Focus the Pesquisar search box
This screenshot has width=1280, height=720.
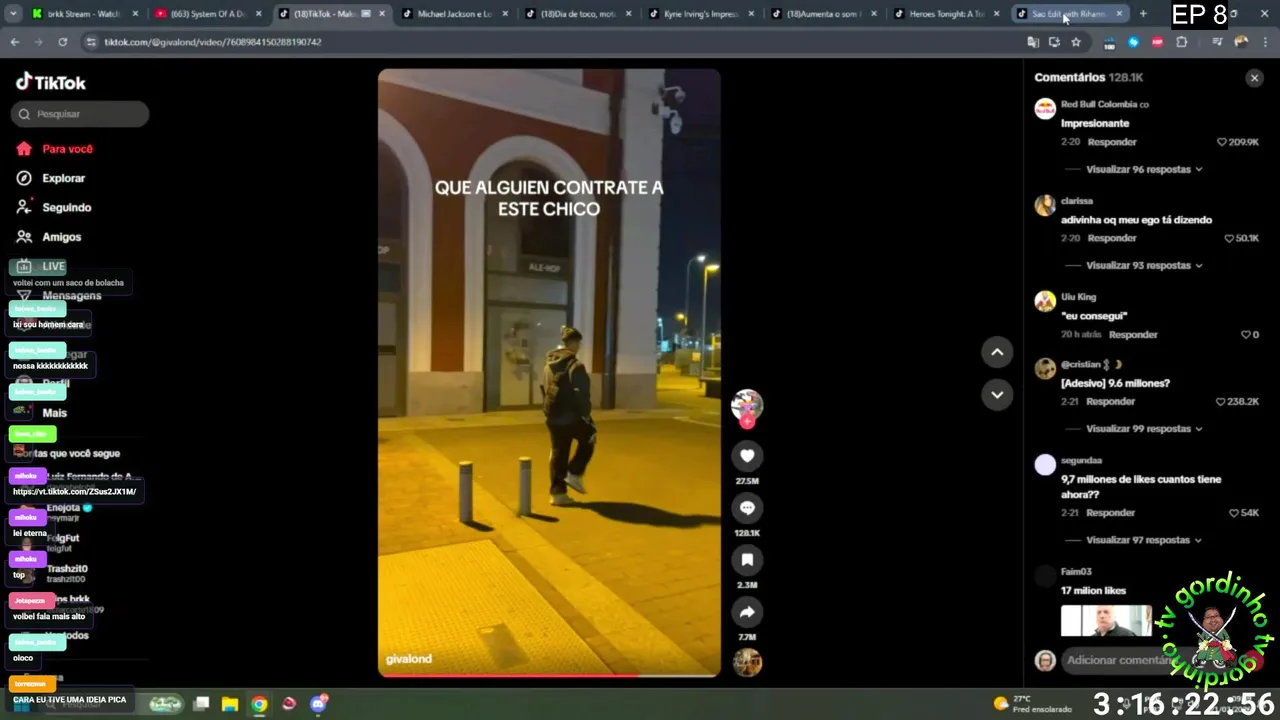coord(81,114)
